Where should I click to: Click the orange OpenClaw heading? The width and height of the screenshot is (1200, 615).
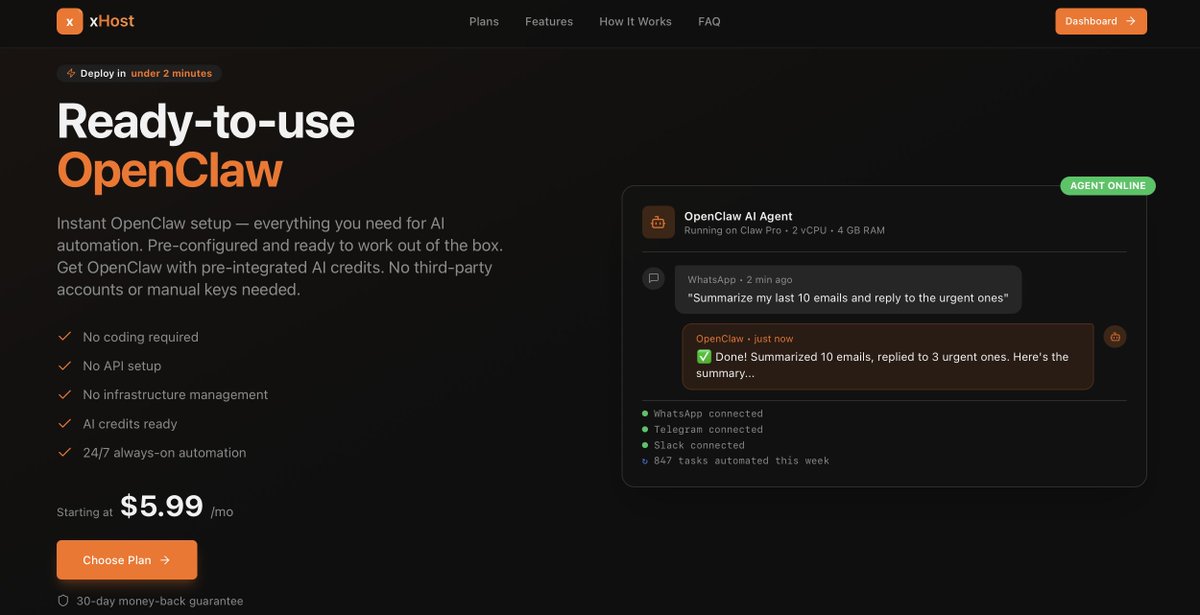(x=170, y=169)
